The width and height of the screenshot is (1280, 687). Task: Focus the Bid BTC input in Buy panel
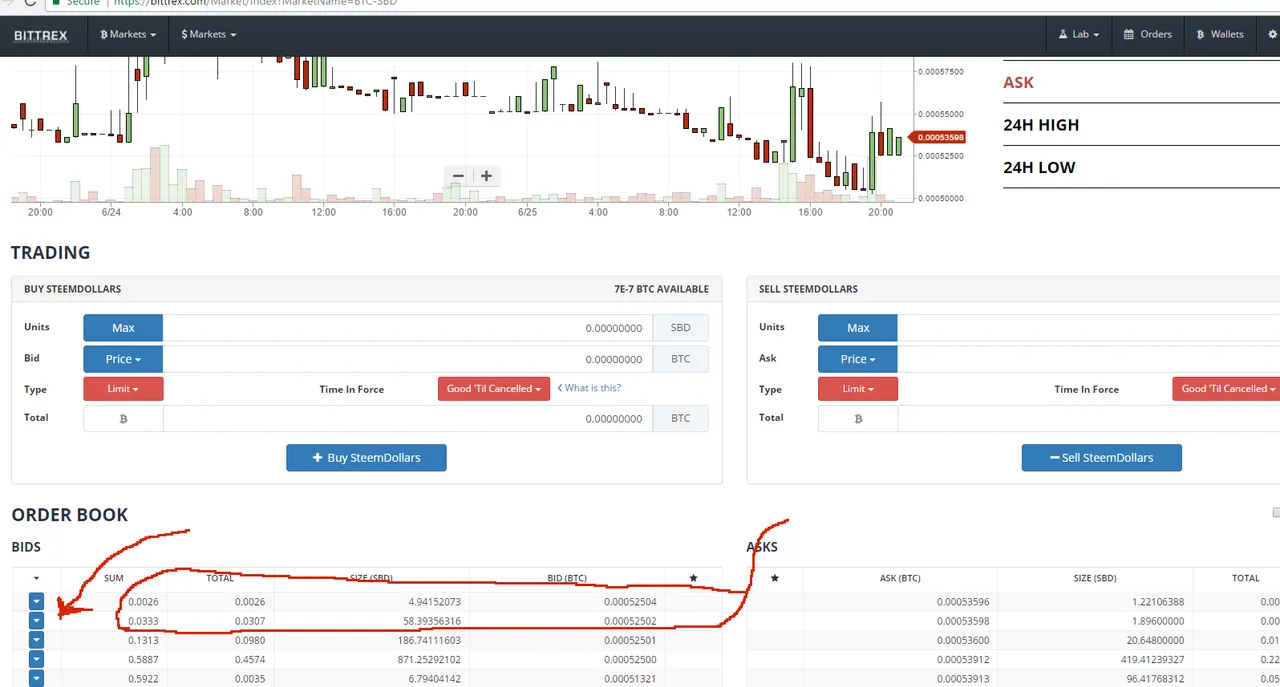point(408,359)
